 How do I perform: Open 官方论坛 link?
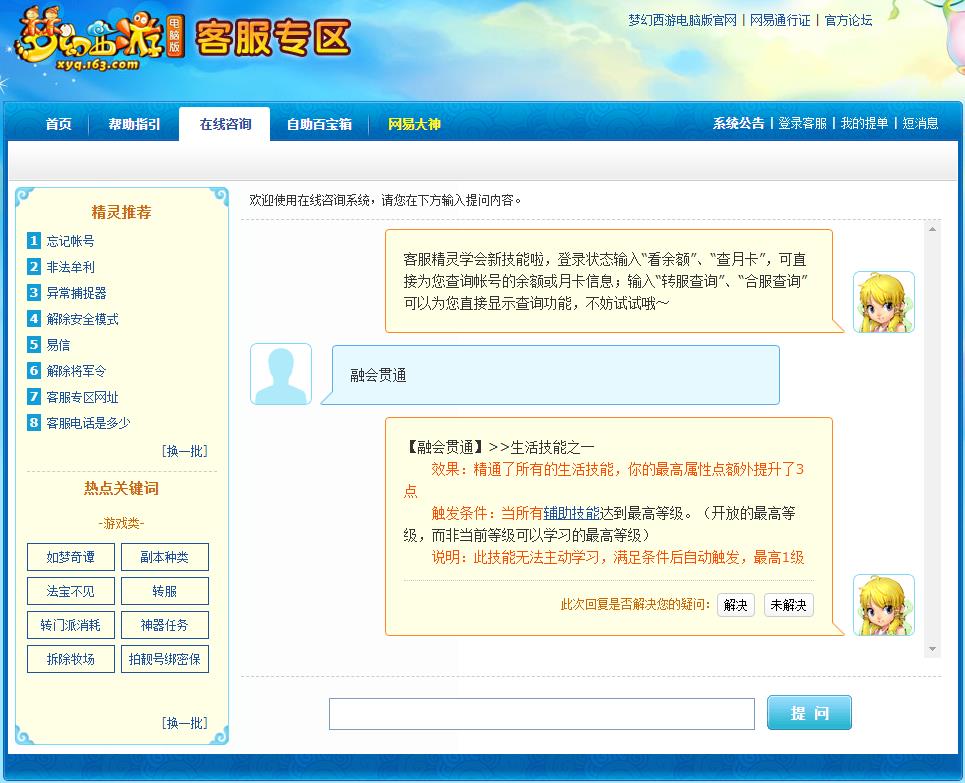[848, 20]
